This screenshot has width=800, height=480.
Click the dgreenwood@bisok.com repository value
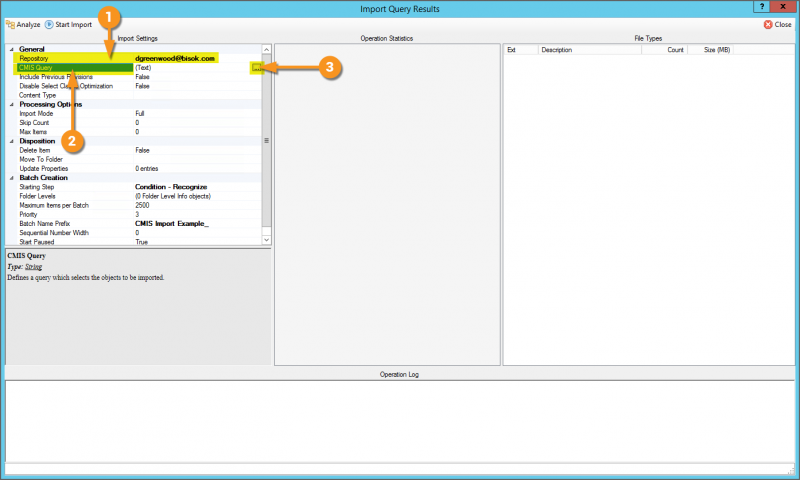pyautogui.click(x=174, y=58)
